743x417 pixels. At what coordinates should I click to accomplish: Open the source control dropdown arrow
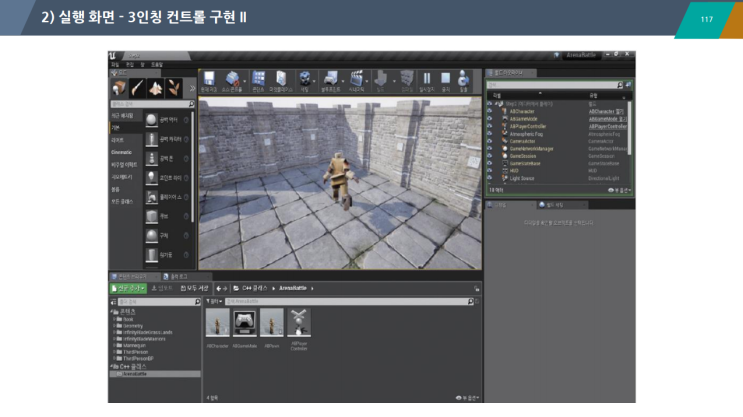245,81
